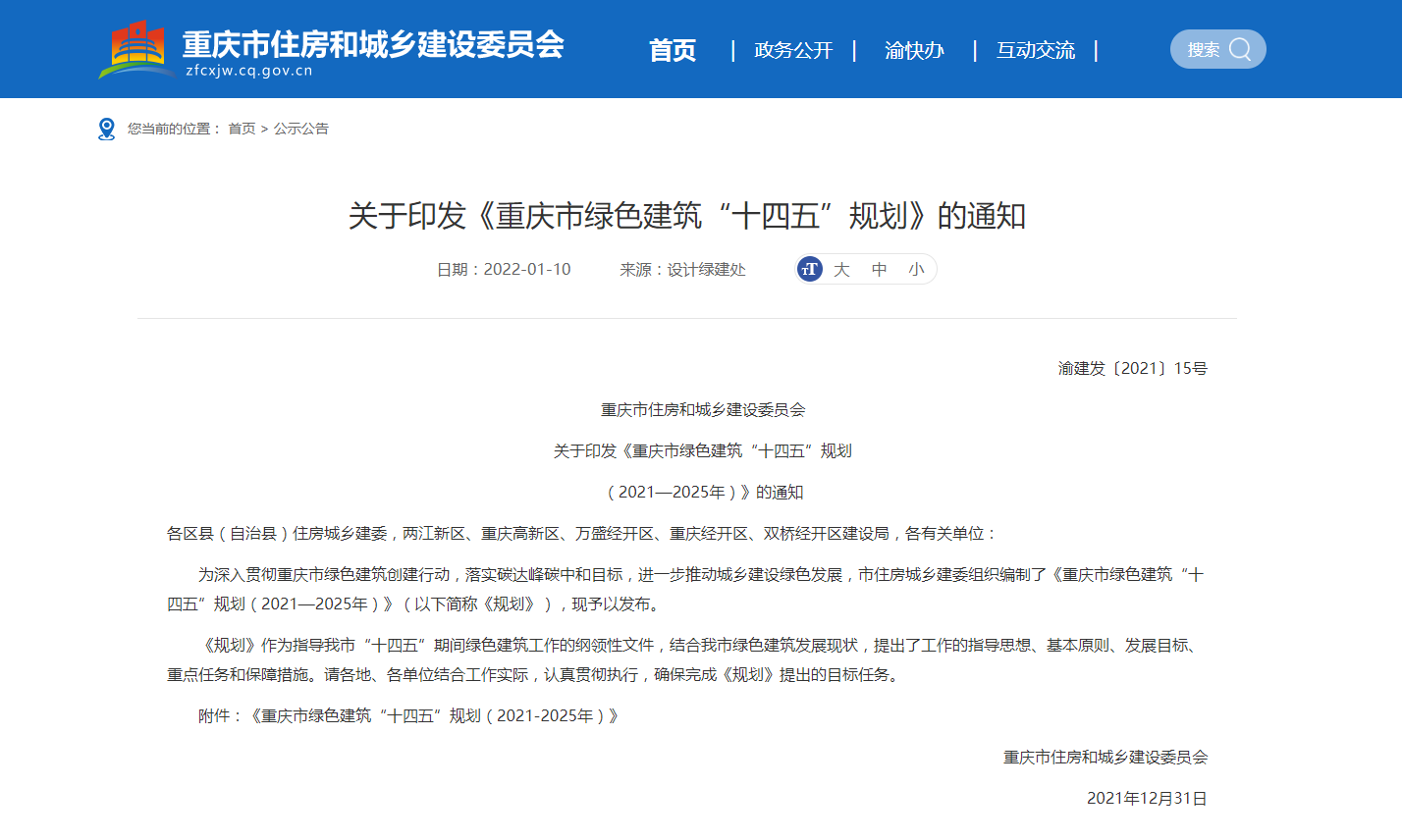The width and height of the screenshot is (1402, 840).
Task: Open the 政务公开 navigation menu
Action: (x=793, y=50)
